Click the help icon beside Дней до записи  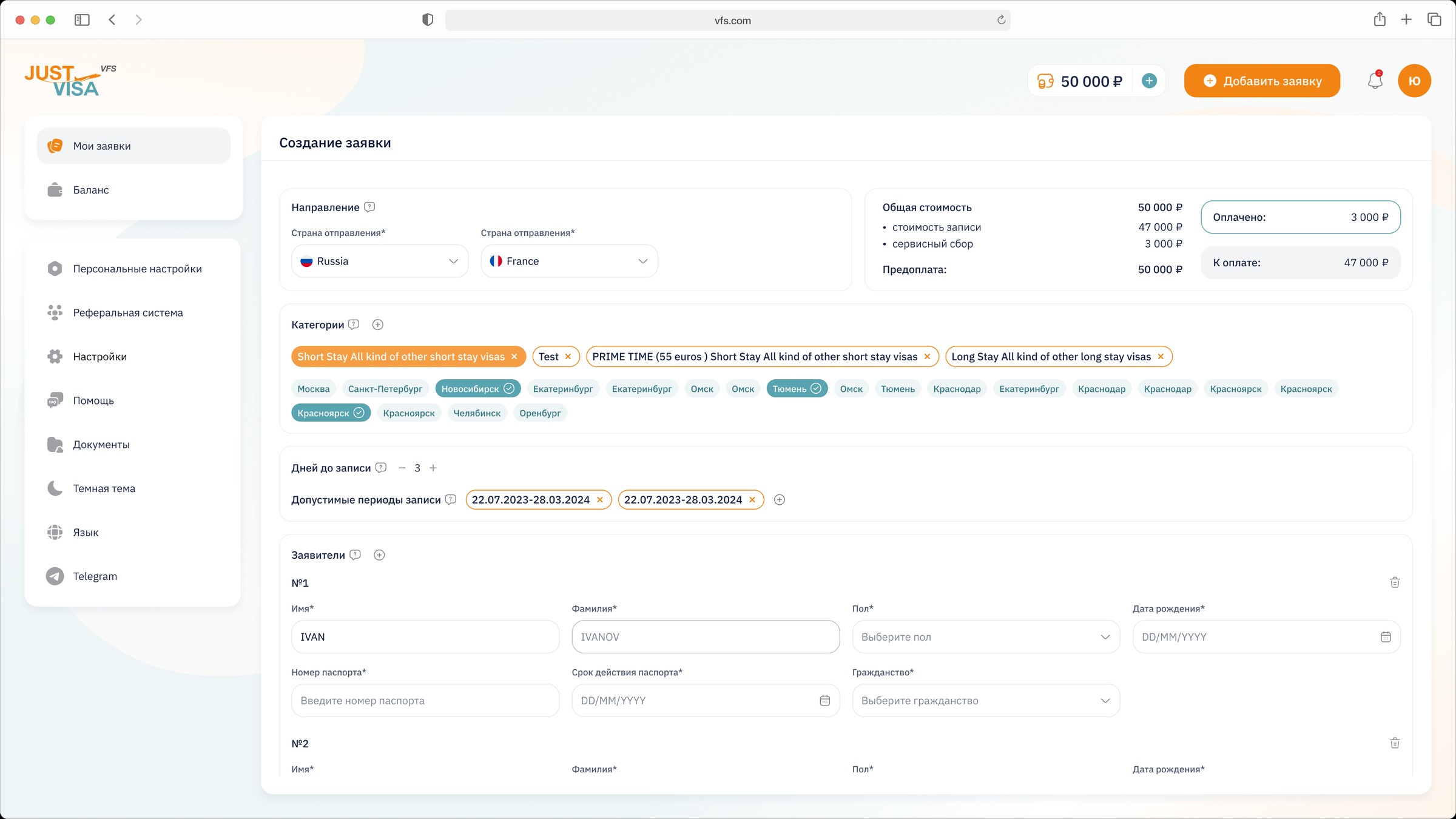pyautogui.click(x=381, y=468)
